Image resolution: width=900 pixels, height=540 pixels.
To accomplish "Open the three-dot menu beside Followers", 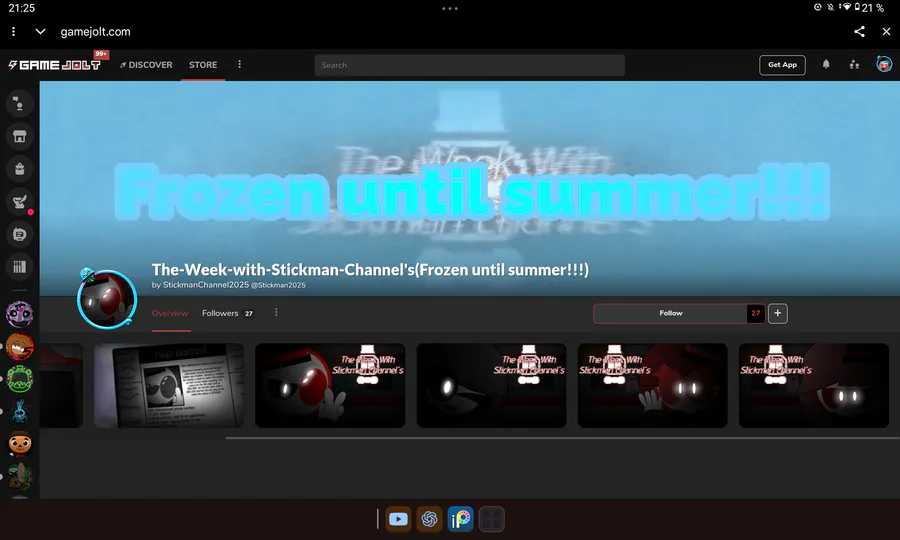I will (x=276, y=313).
